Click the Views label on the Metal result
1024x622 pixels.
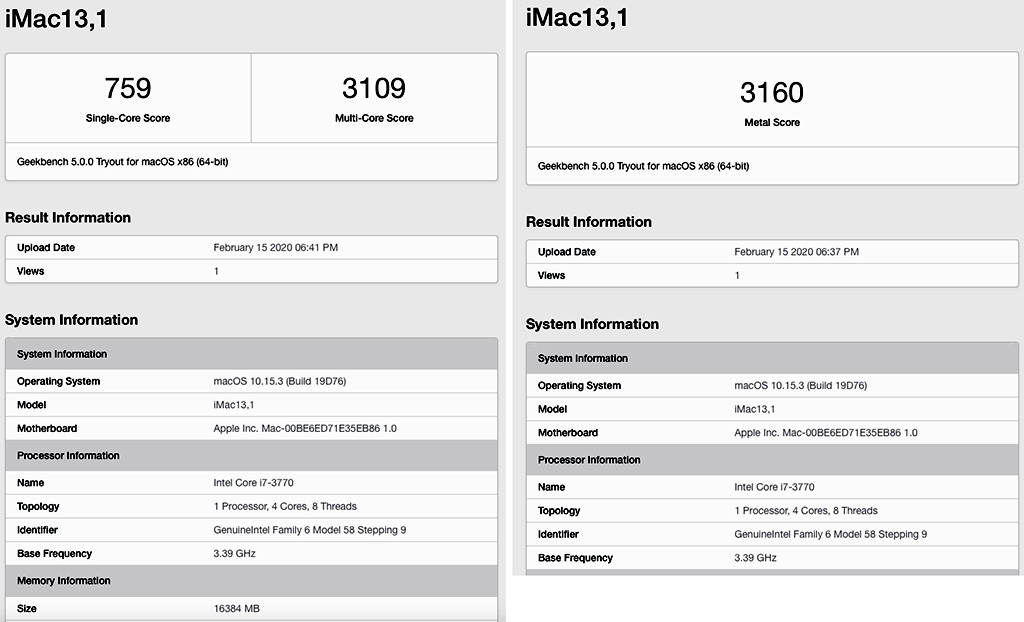coord(551,275)
